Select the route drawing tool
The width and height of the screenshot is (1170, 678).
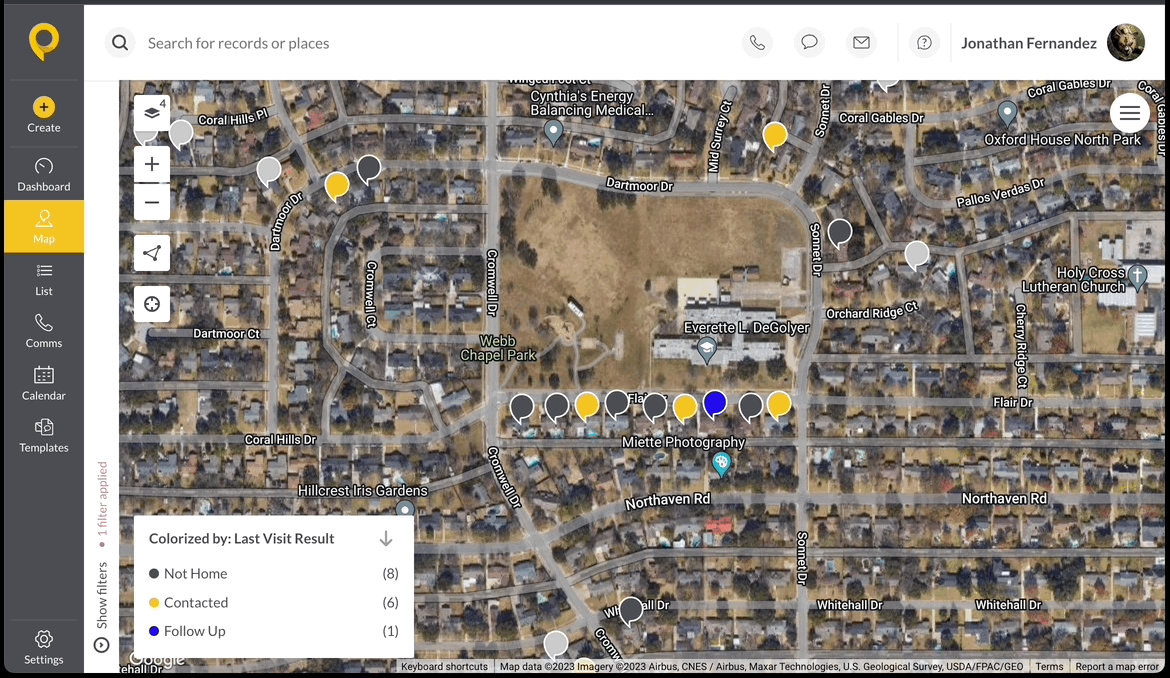click(x=152, y=253)
